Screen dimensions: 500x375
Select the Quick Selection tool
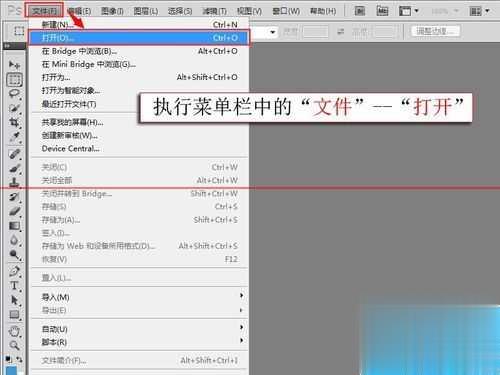click(14, 108)
